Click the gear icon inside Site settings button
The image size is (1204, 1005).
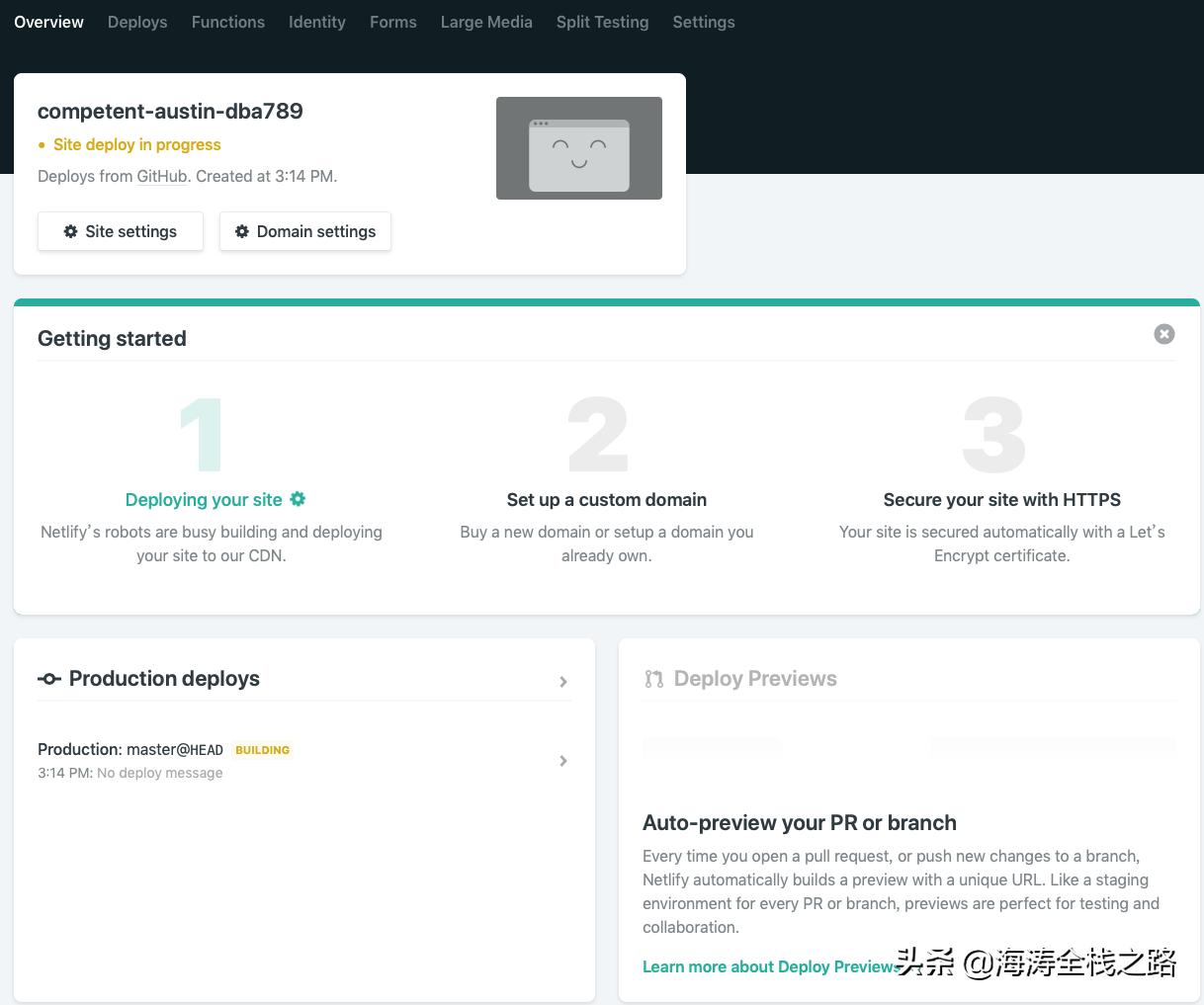[x=70, y=231]
